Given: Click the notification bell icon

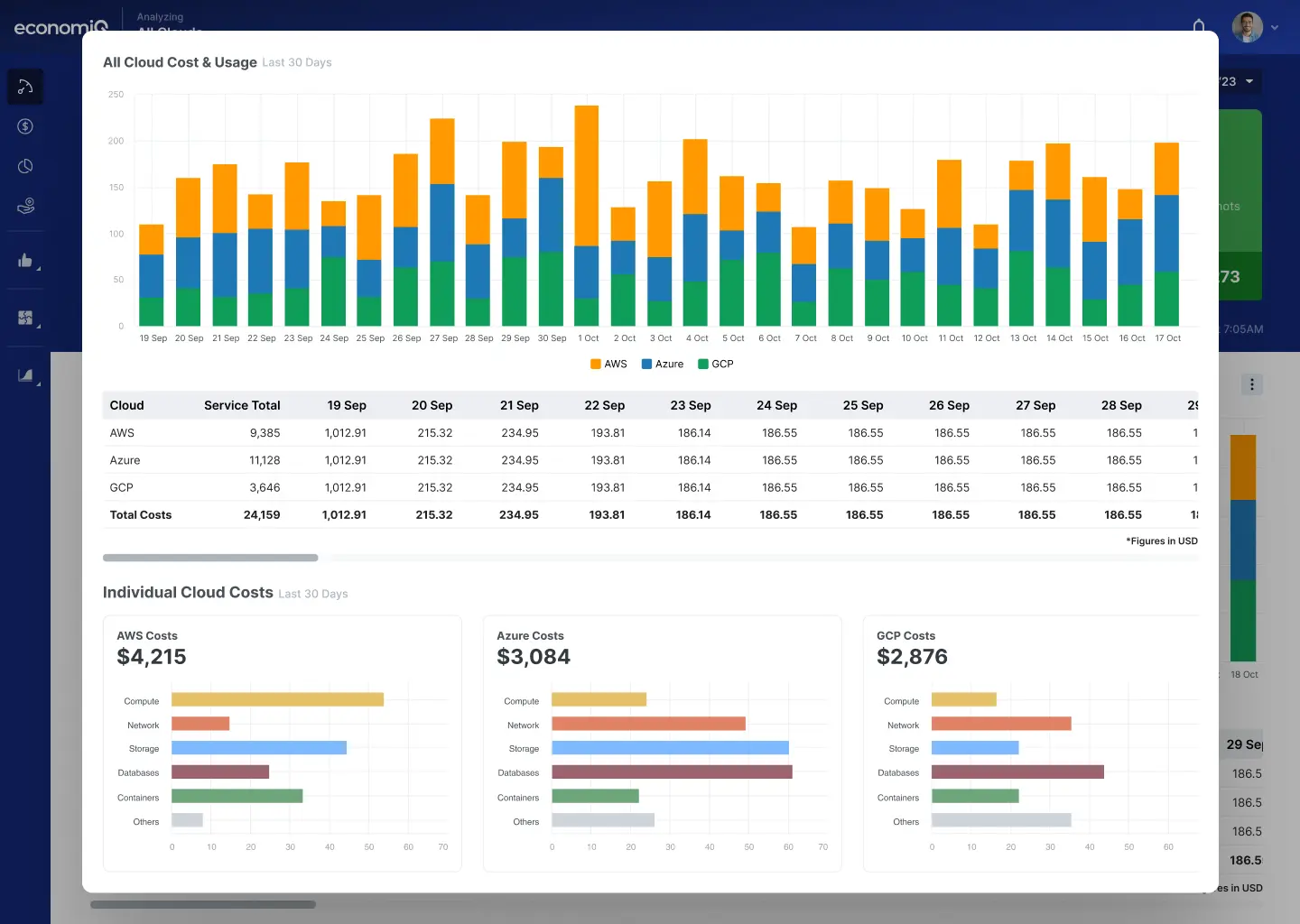Looking at the screenshot, I should pos(1199,25).
